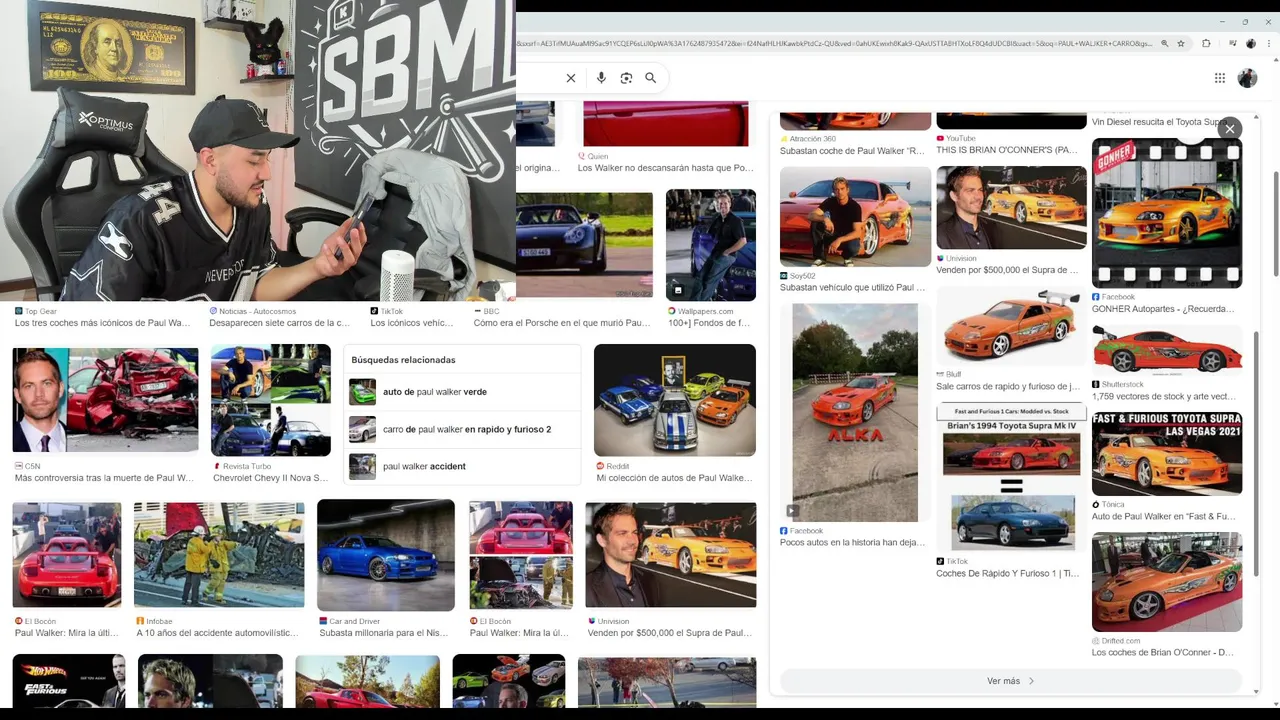Expand more results with Ver más
Image resolution: width=1280 pixels, height=720 pixels.
(1010, 681)
